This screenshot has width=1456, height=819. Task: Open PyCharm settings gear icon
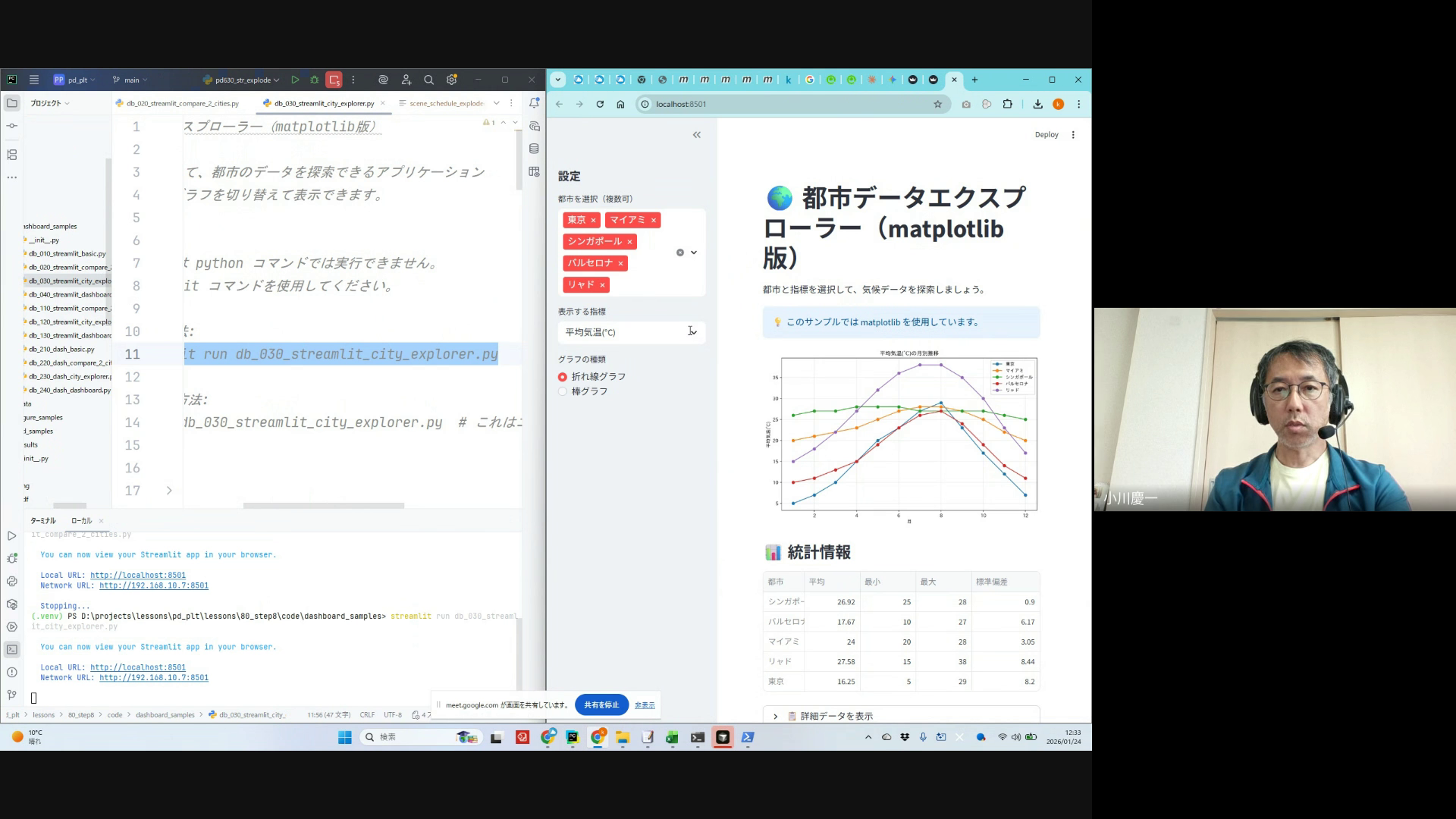[x=452, y=80]
